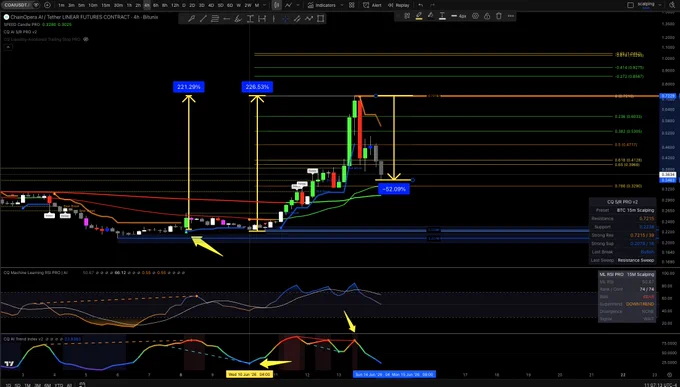Change the drawing text color
680x387 pixels.
[x=442, y=16]
